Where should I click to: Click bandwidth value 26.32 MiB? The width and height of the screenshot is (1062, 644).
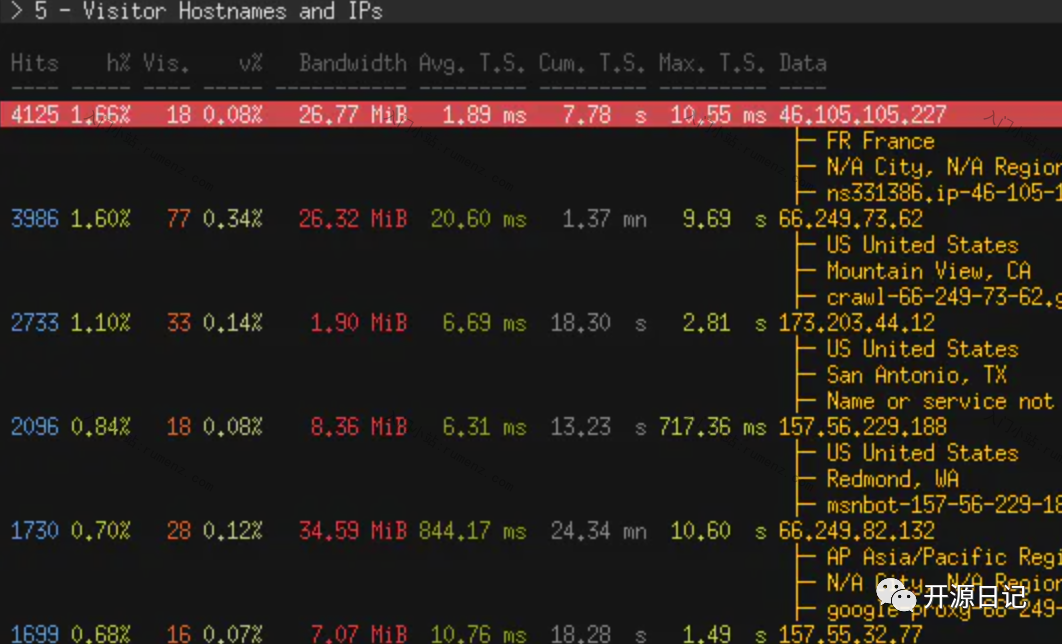[x=353, y=219]
